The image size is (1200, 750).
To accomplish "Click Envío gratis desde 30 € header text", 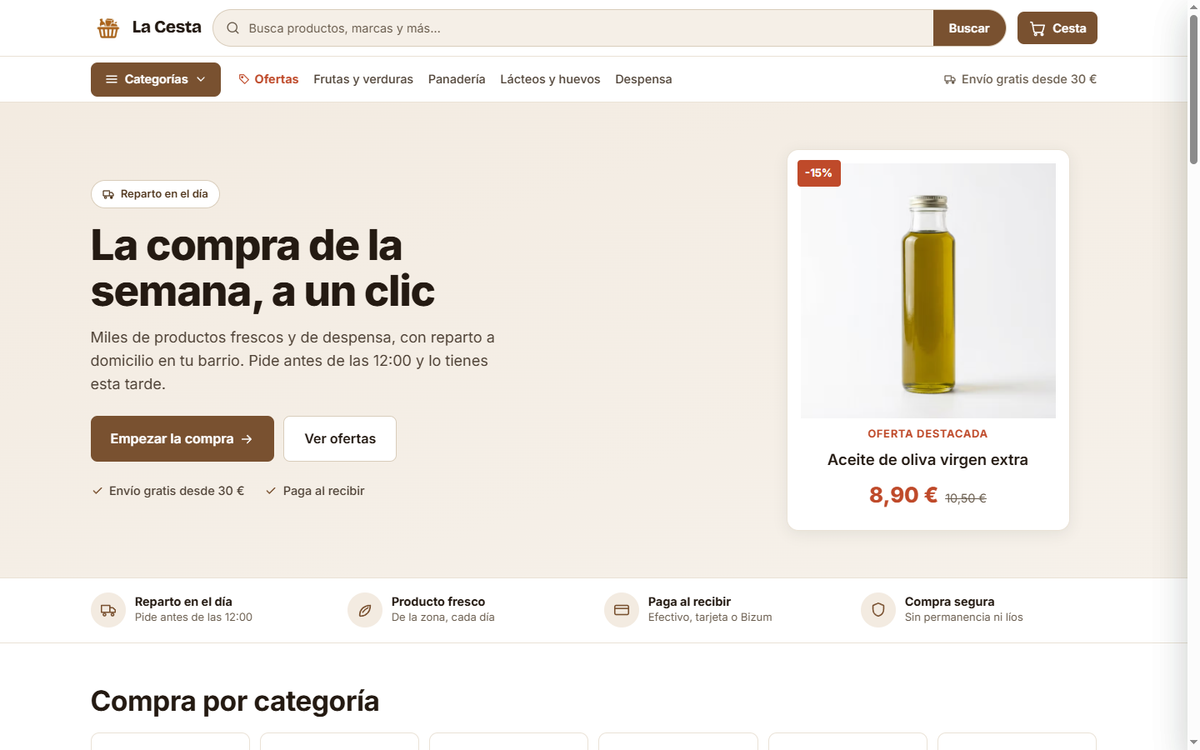I will click(x=1029, y=79).
